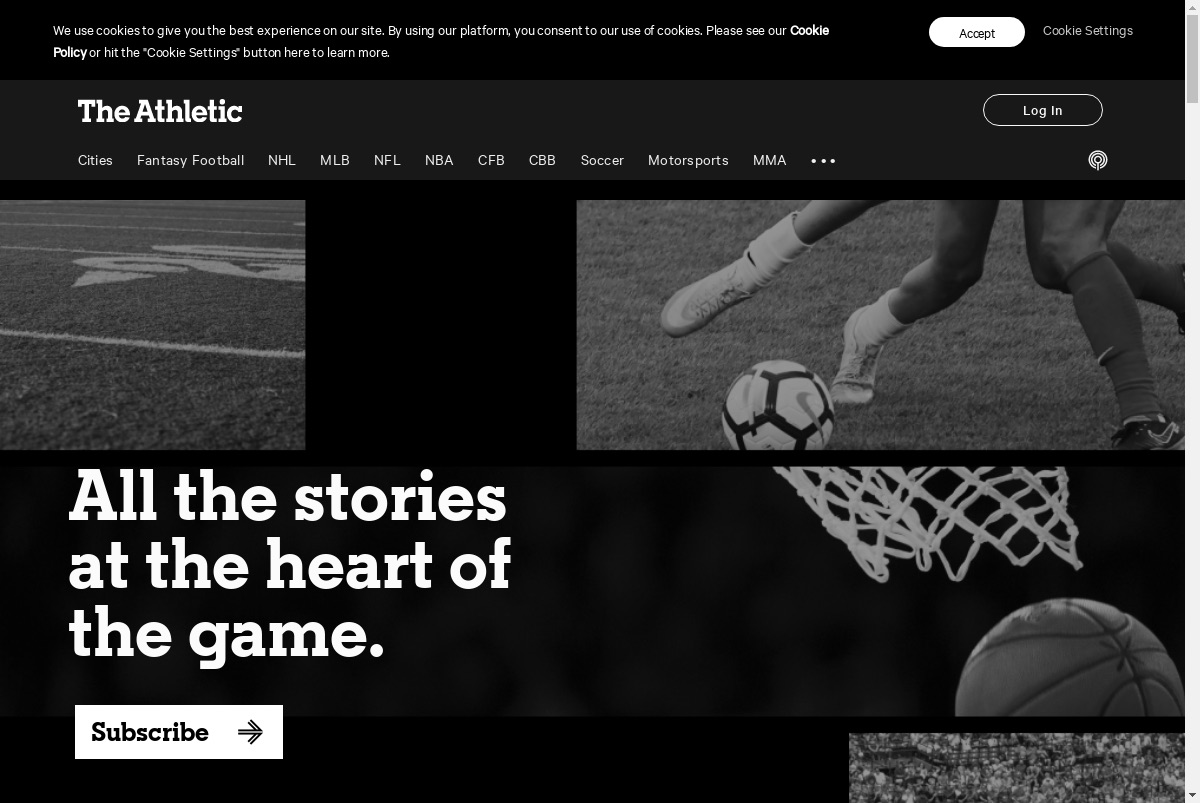The width and height of the screenshot is (1200, 803).
Task: Open the Soccer section
Action: pos(602,160)
